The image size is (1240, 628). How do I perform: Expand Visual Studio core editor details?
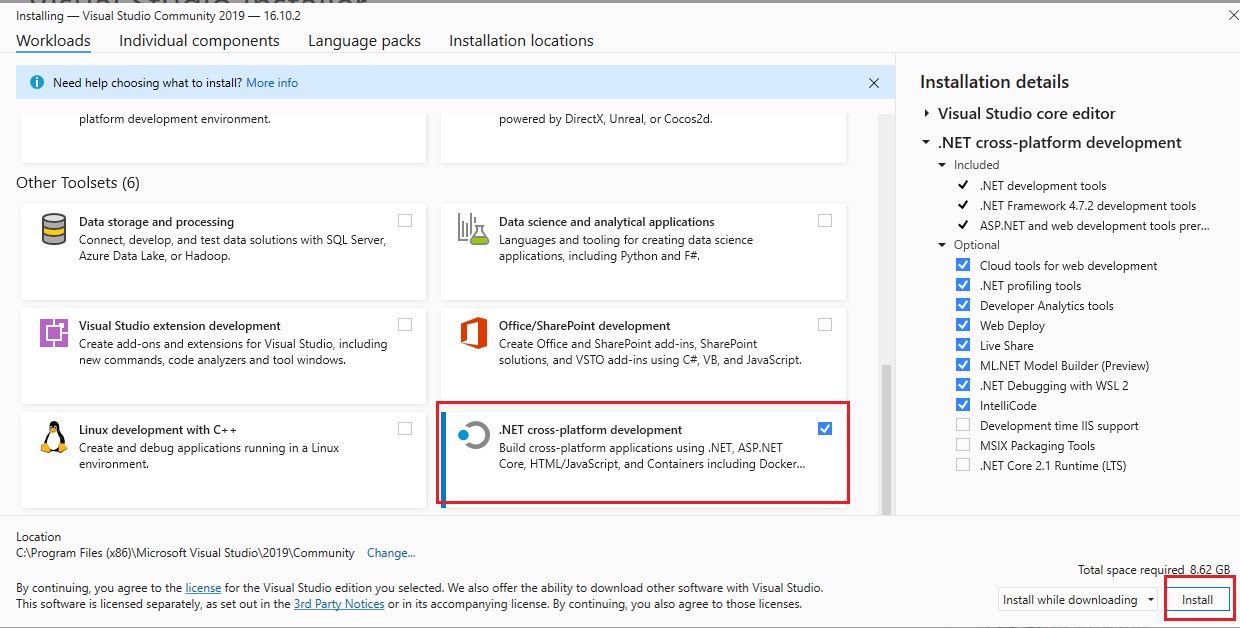coord(927,114)
